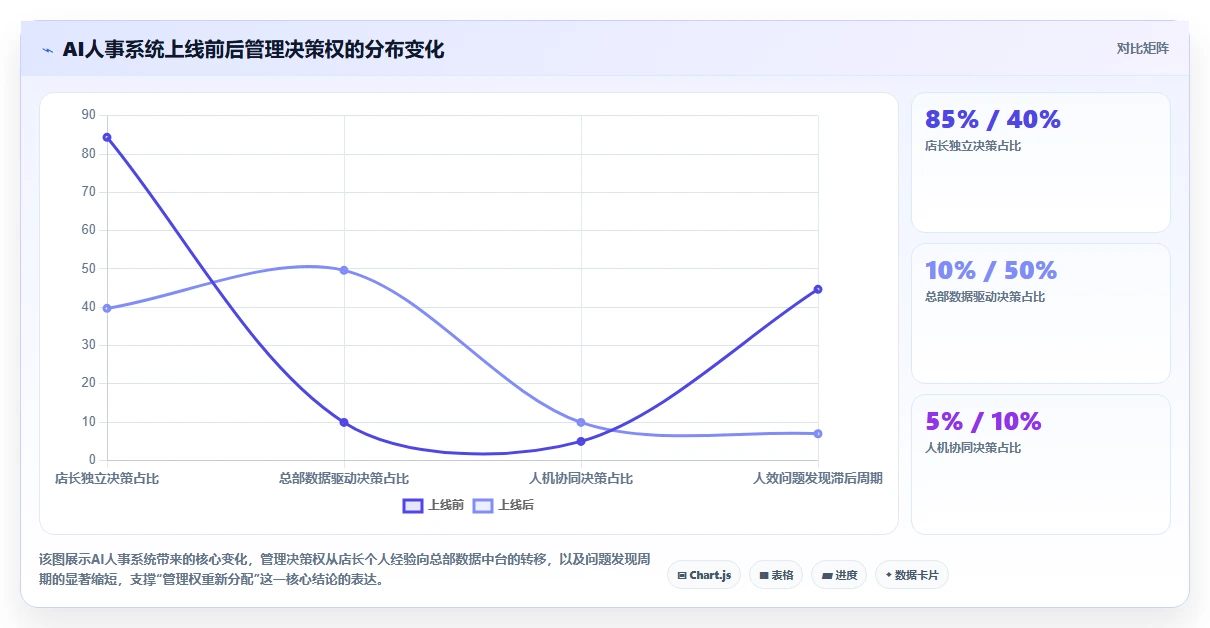Screen dimensions: 1210x628
Task: Click the description paragraph below the chart
Action: [345, 569]
